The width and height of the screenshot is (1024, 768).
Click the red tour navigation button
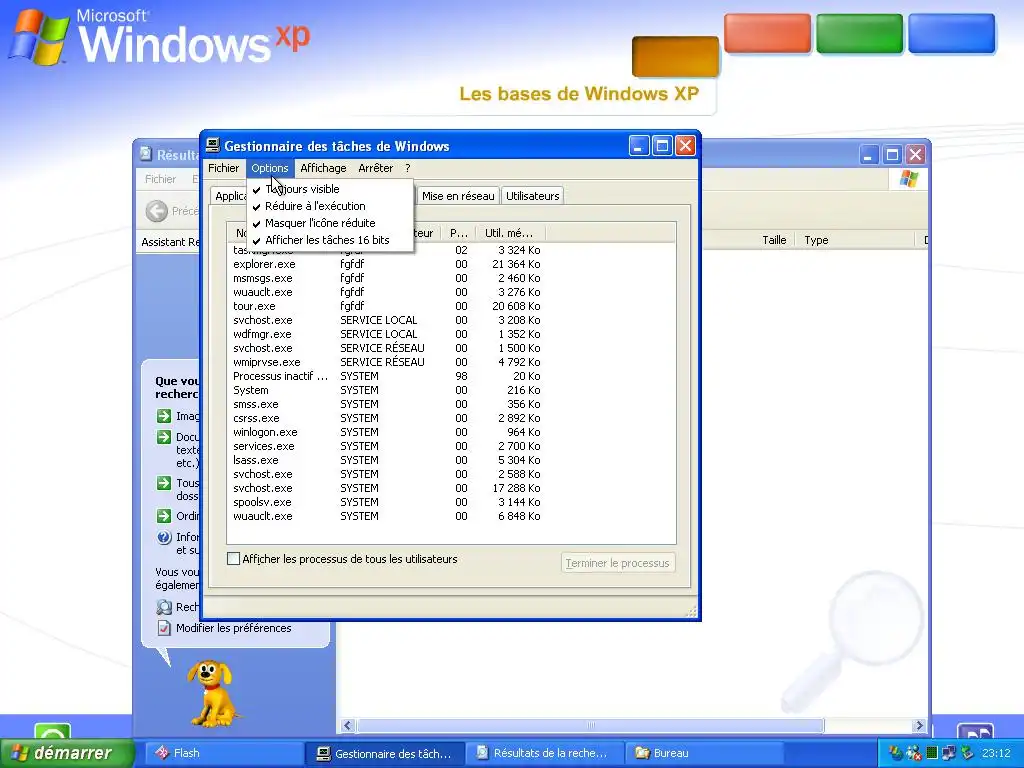coord(767,33)
